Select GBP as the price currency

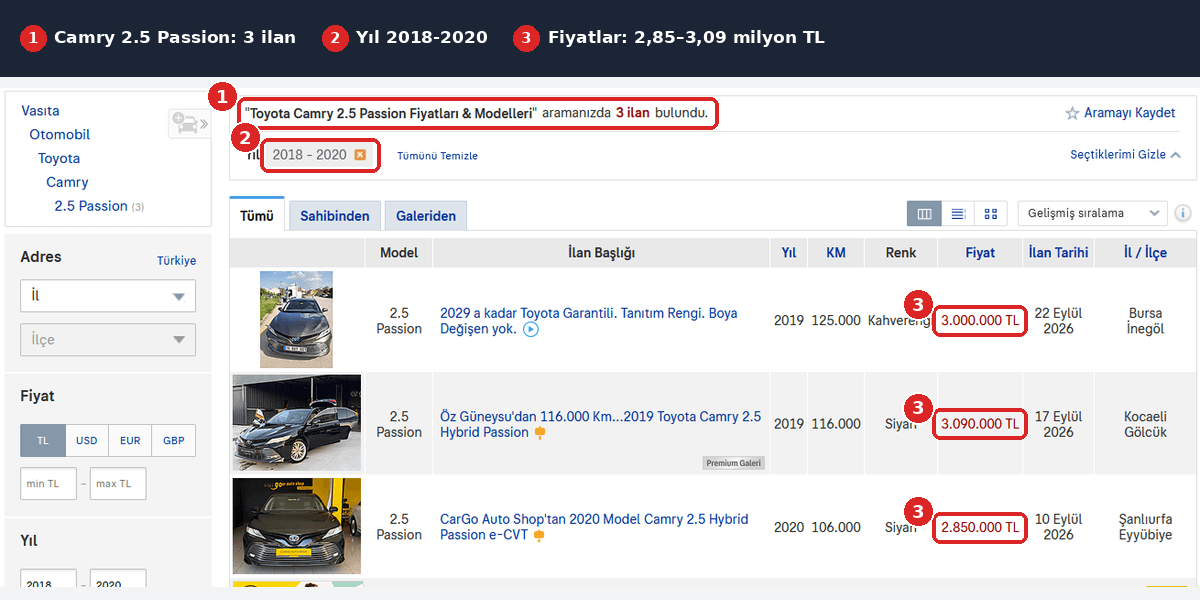(x=174, y=441)
